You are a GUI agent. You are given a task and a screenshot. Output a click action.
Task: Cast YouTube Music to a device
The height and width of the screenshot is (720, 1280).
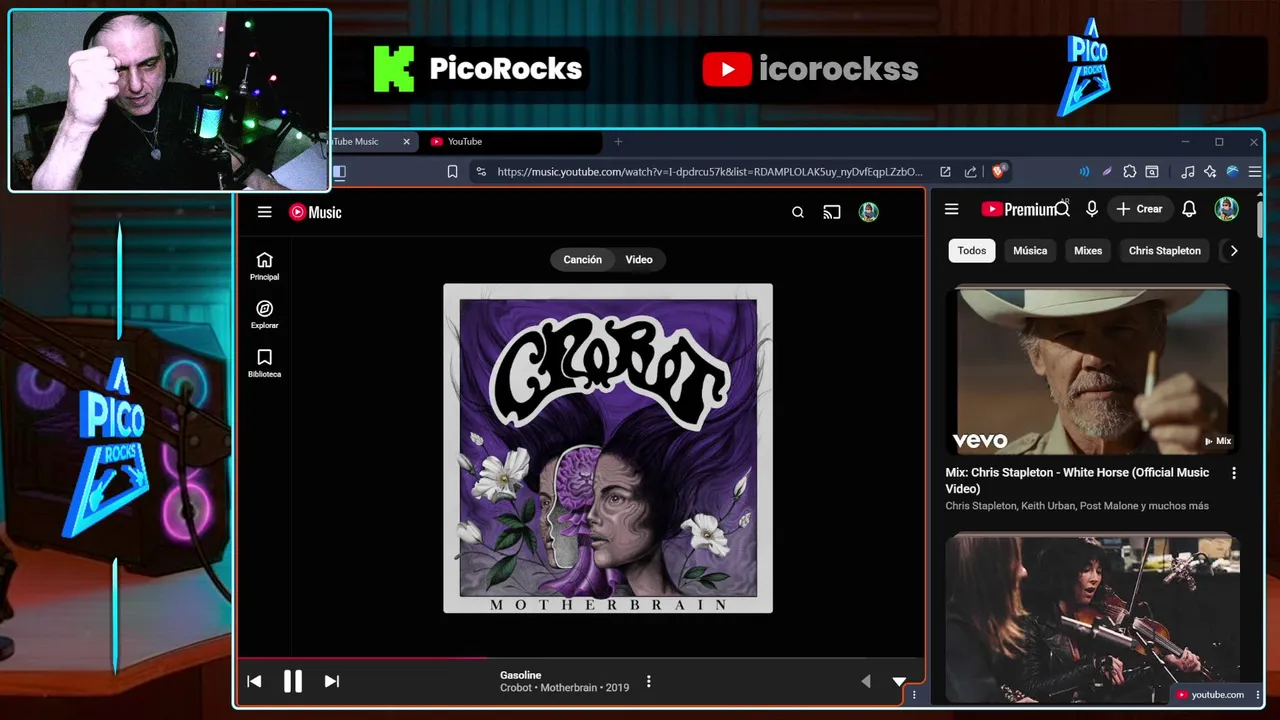tap(832, 212)
